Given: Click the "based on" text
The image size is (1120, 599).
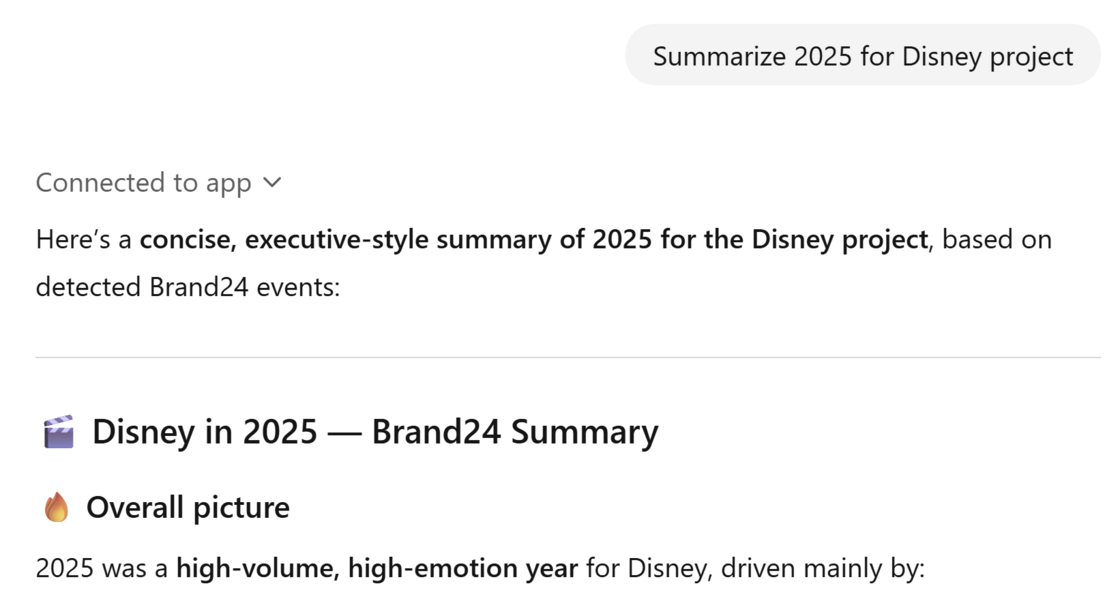Looking at the screenshot, I should pos(996,240).
